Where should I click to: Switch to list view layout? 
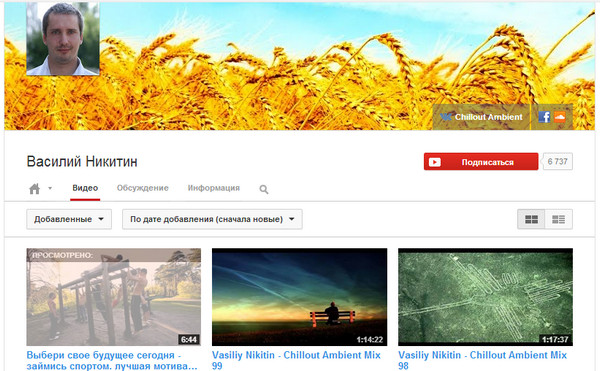559,219
